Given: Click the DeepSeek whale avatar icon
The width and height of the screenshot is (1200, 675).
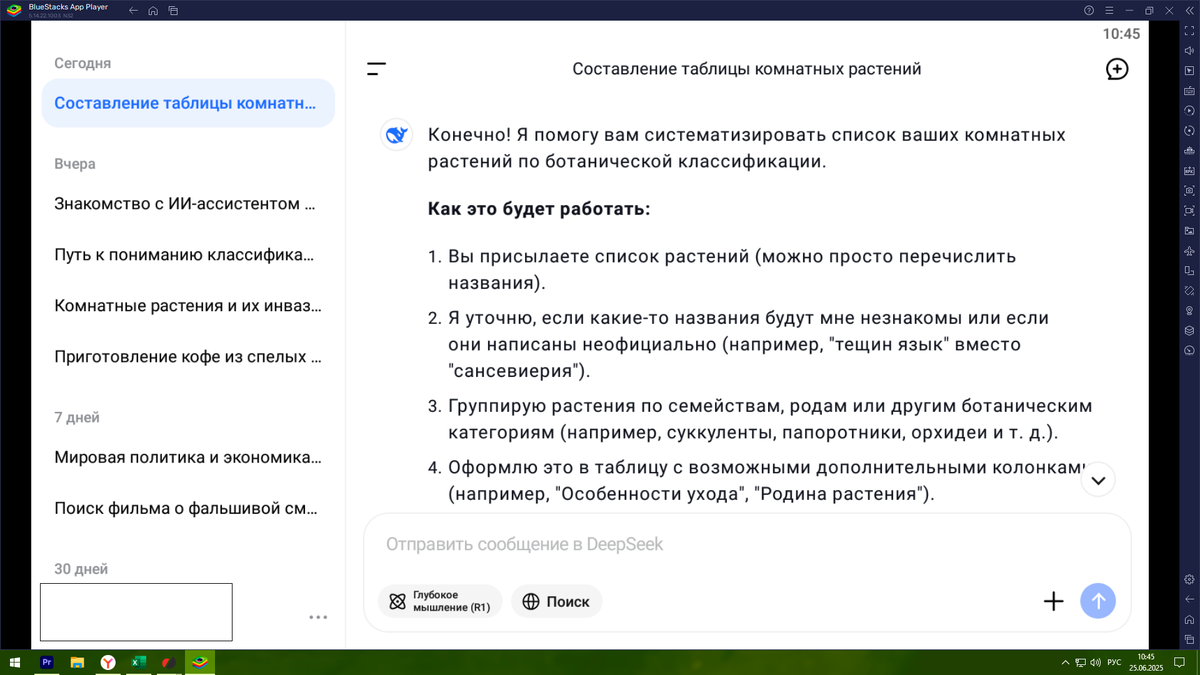Looking at the screenshot, I should pyautogui.click(x=397, y=135).
